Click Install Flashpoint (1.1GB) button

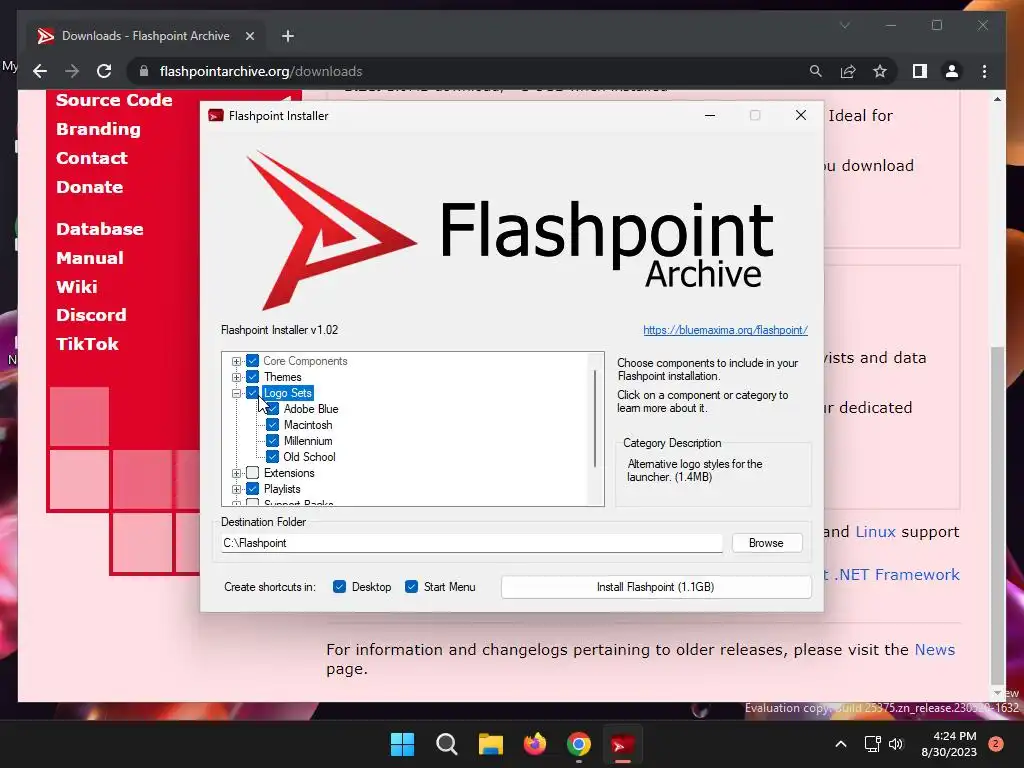[x=656, y=586]
